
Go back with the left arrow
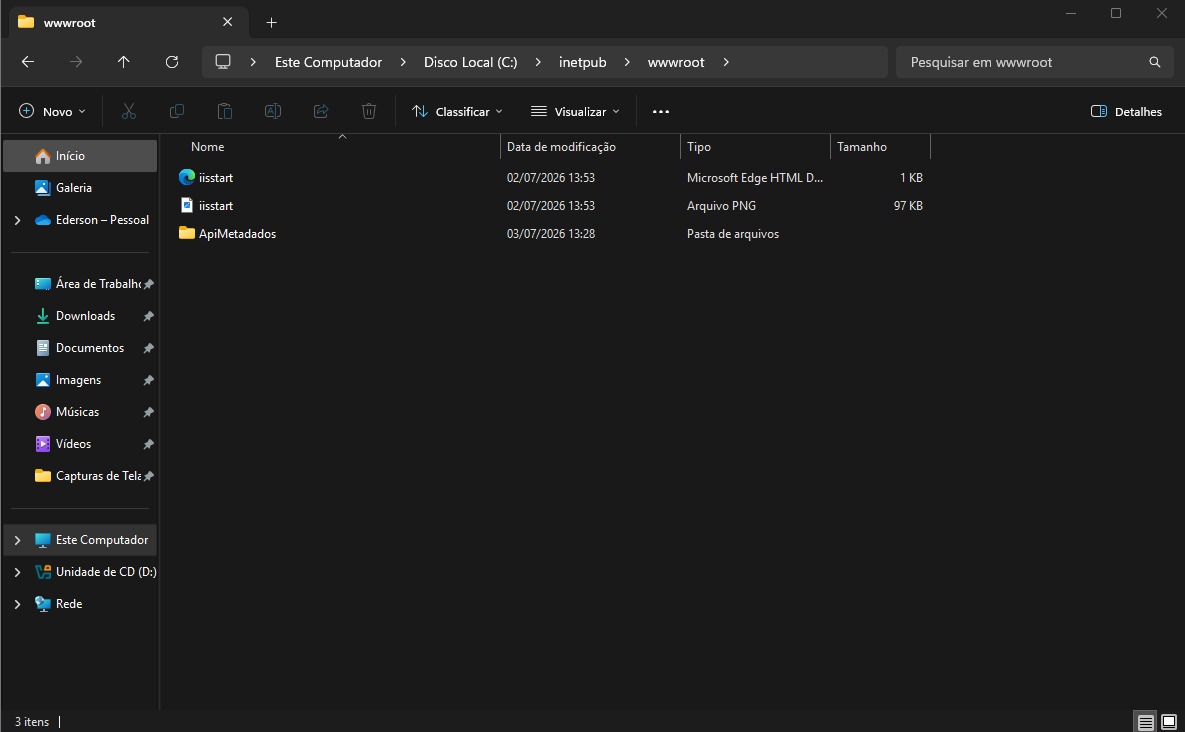(x=28, y=62)
